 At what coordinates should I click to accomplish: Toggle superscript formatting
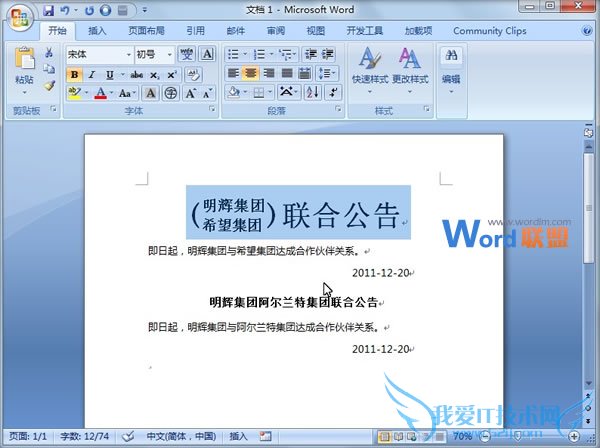pyautogui.click(x=172, y=75)
